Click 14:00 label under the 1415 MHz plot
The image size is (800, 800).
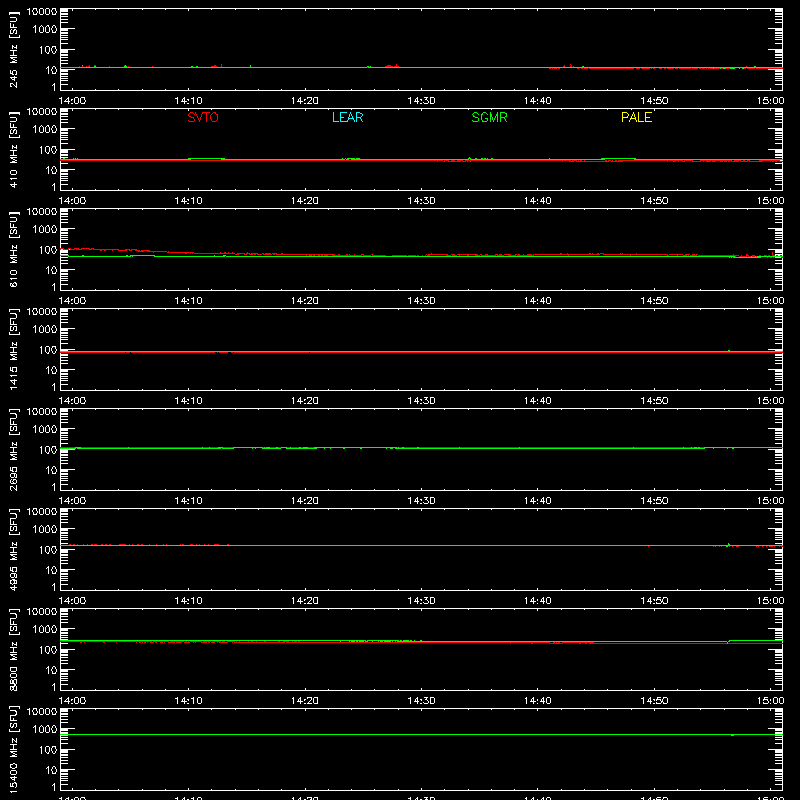click(x=72, y=401)
